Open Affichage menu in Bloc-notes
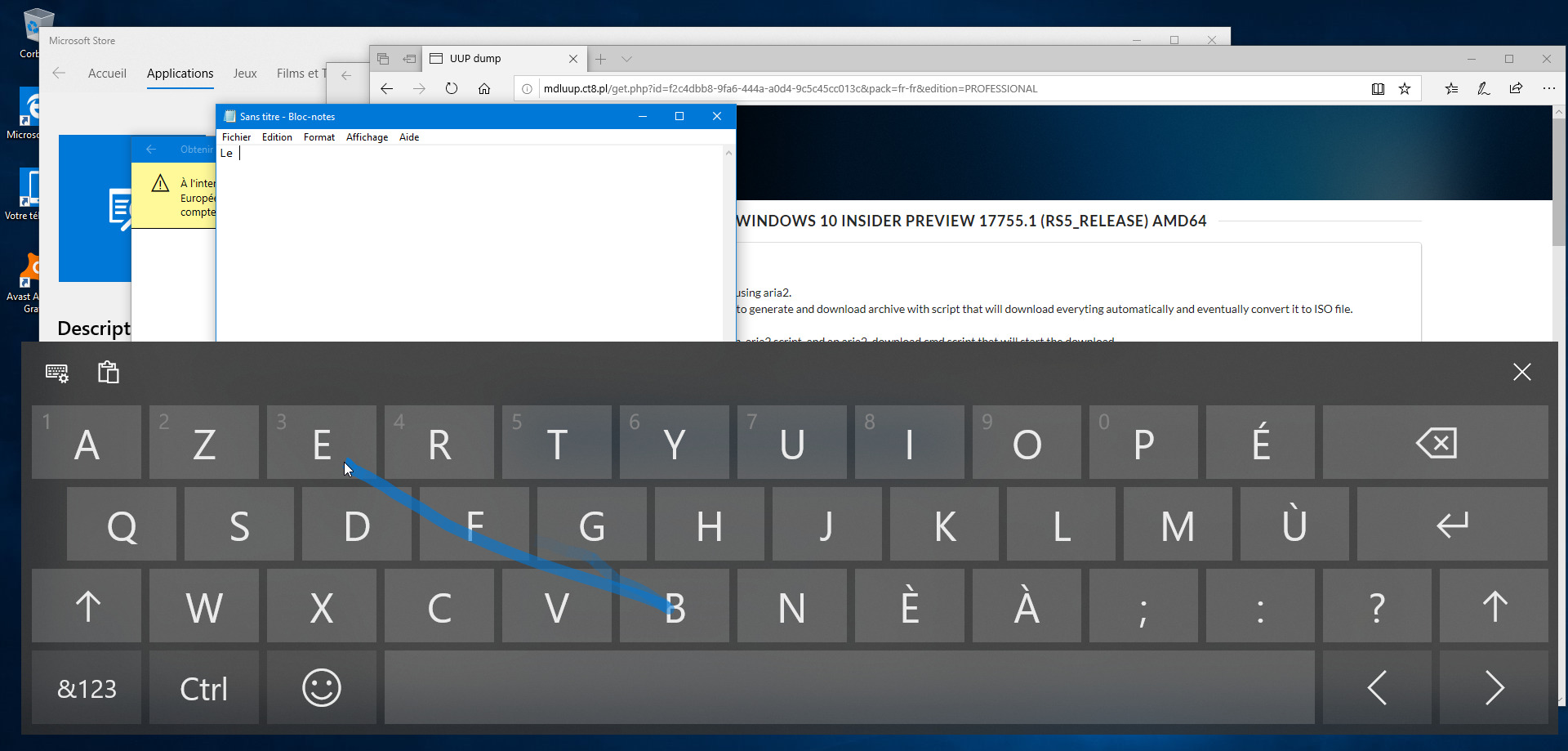This screenshot has height=751, width=1568. 367,137
